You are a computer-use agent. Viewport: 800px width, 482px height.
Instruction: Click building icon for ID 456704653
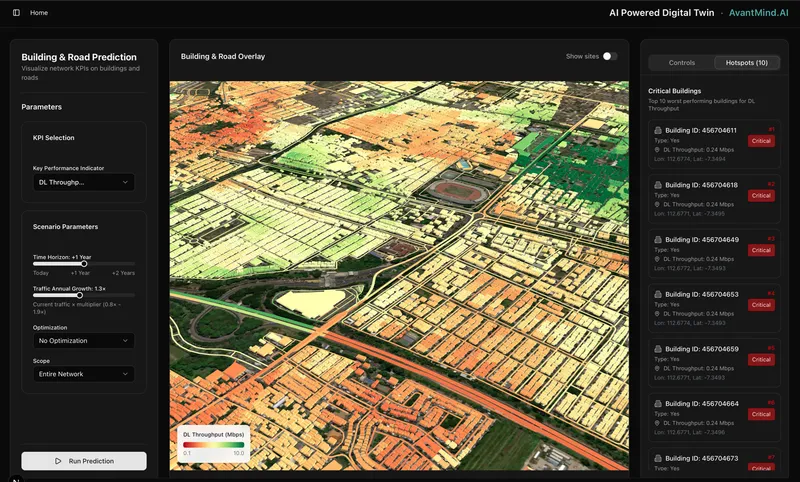(x=658, y=294)
